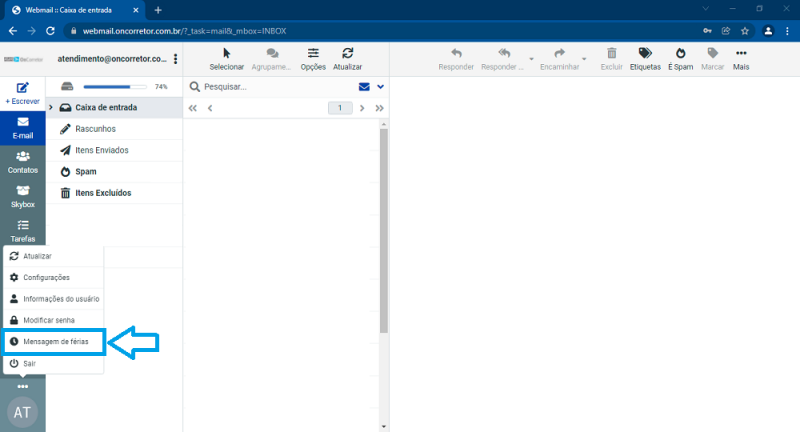Go to first page of messages
800x432 pixels.
coord(192,108)
